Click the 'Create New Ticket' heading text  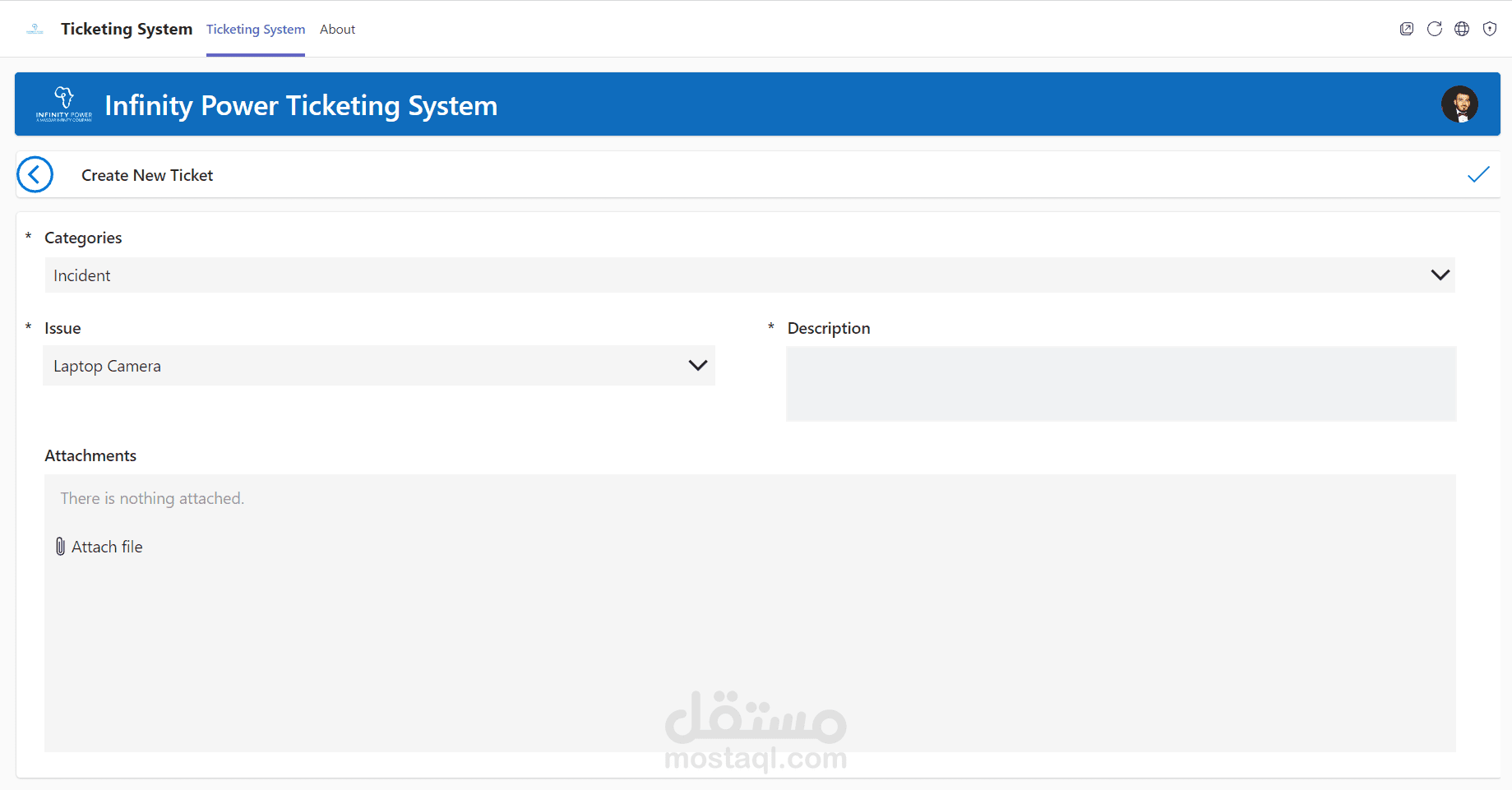(147, 175)
